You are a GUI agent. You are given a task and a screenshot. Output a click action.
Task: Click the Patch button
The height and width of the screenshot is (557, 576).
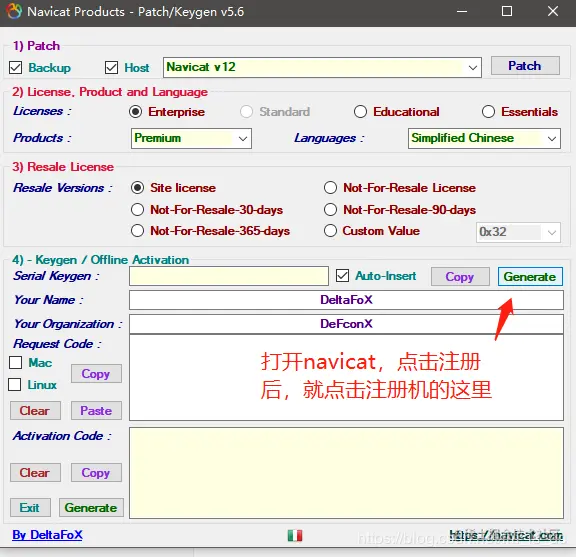525,66
